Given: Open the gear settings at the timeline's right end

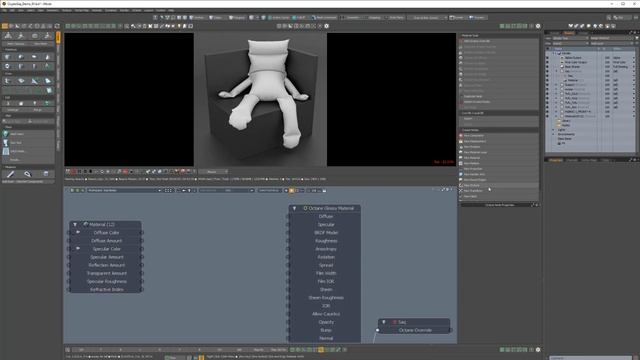Looking at the screenshot, I should pos(538,350).
